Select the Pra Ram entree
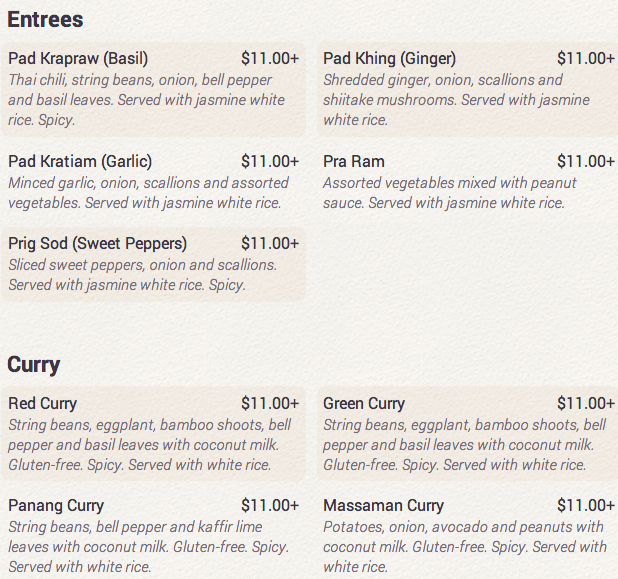This screenshot has height=579, width=618. (x=467, y=182)
